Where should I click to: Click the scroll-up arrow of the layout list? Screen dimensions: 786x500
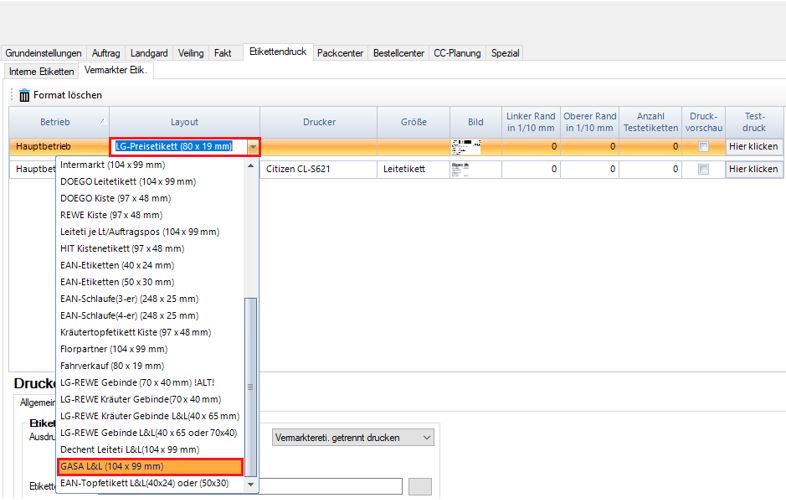(251, 166)
